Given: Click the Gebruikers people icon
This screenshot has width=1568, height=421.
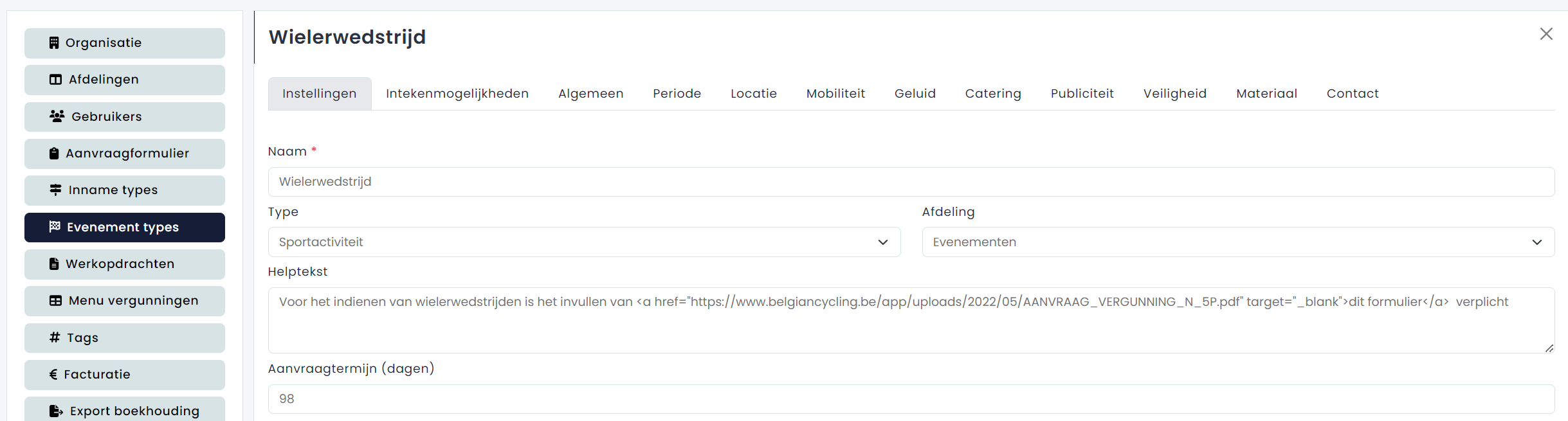Looking at the screenshot, I should point(57,116).
